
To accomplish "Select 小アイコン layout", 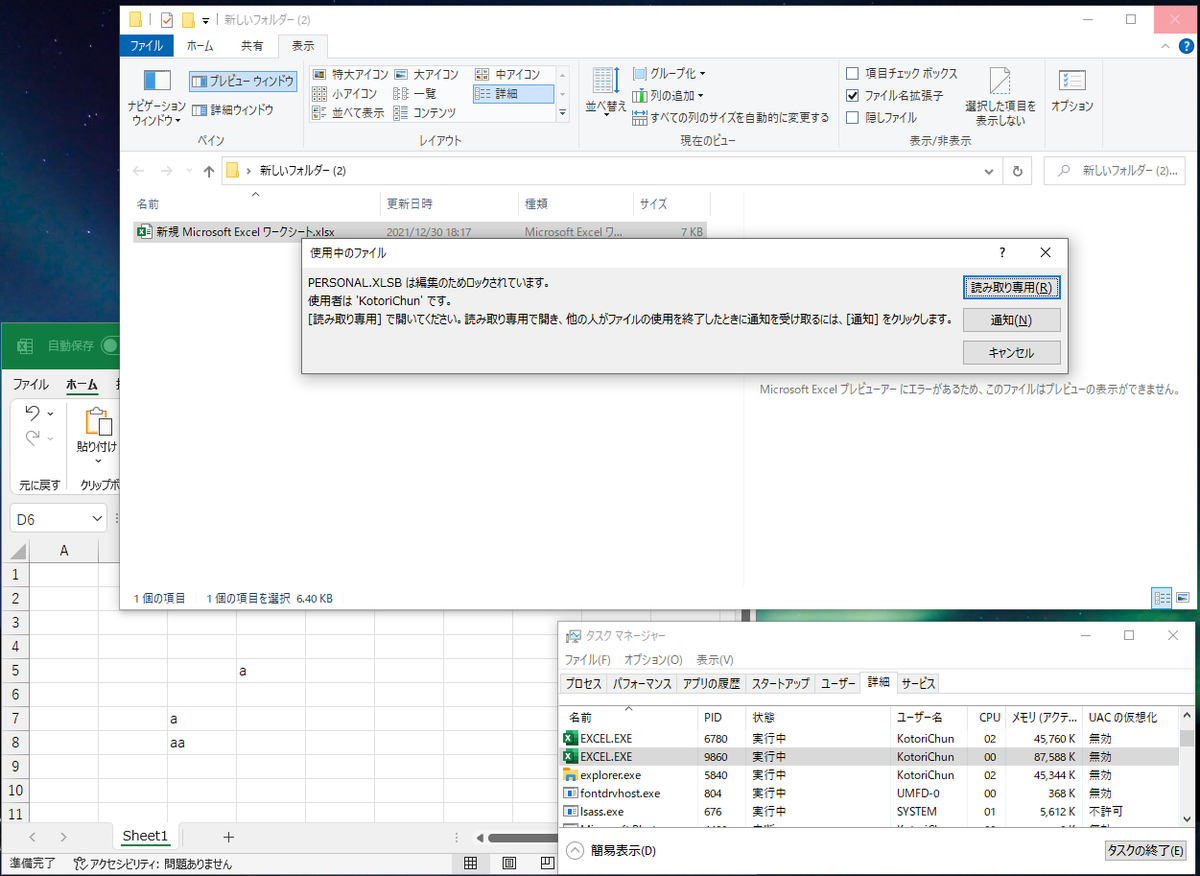I will [344, 94].
